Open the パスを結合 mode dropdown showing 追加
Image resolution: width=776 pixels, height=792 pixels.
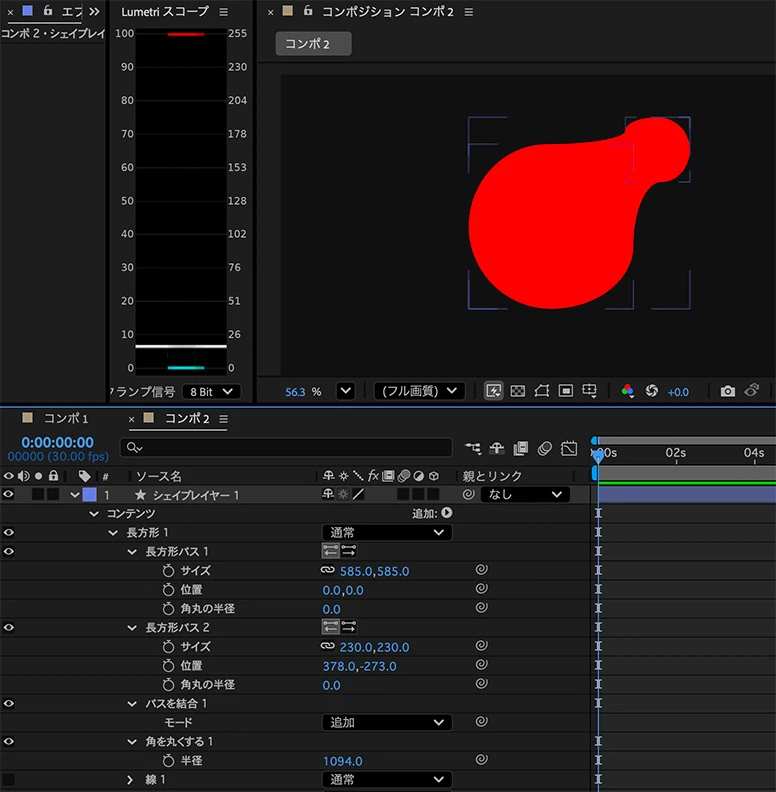point(387,723)
